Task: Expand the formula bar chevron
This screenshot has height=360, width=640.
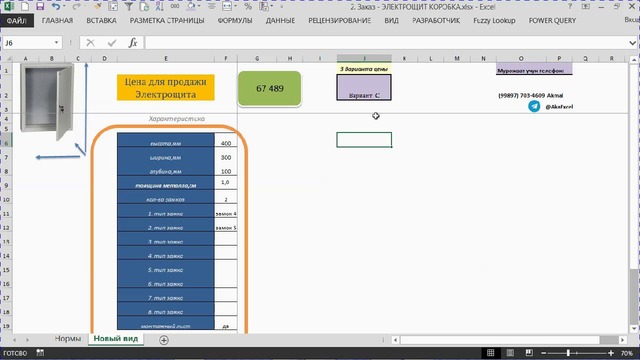Action: [633, 43]
